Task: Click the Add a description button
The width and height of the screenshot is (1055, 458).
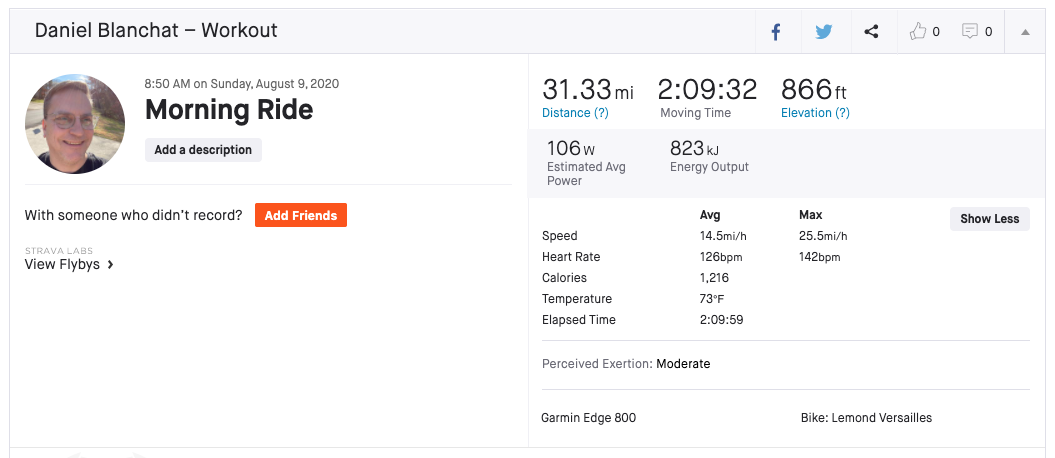Action: point(203,150)
